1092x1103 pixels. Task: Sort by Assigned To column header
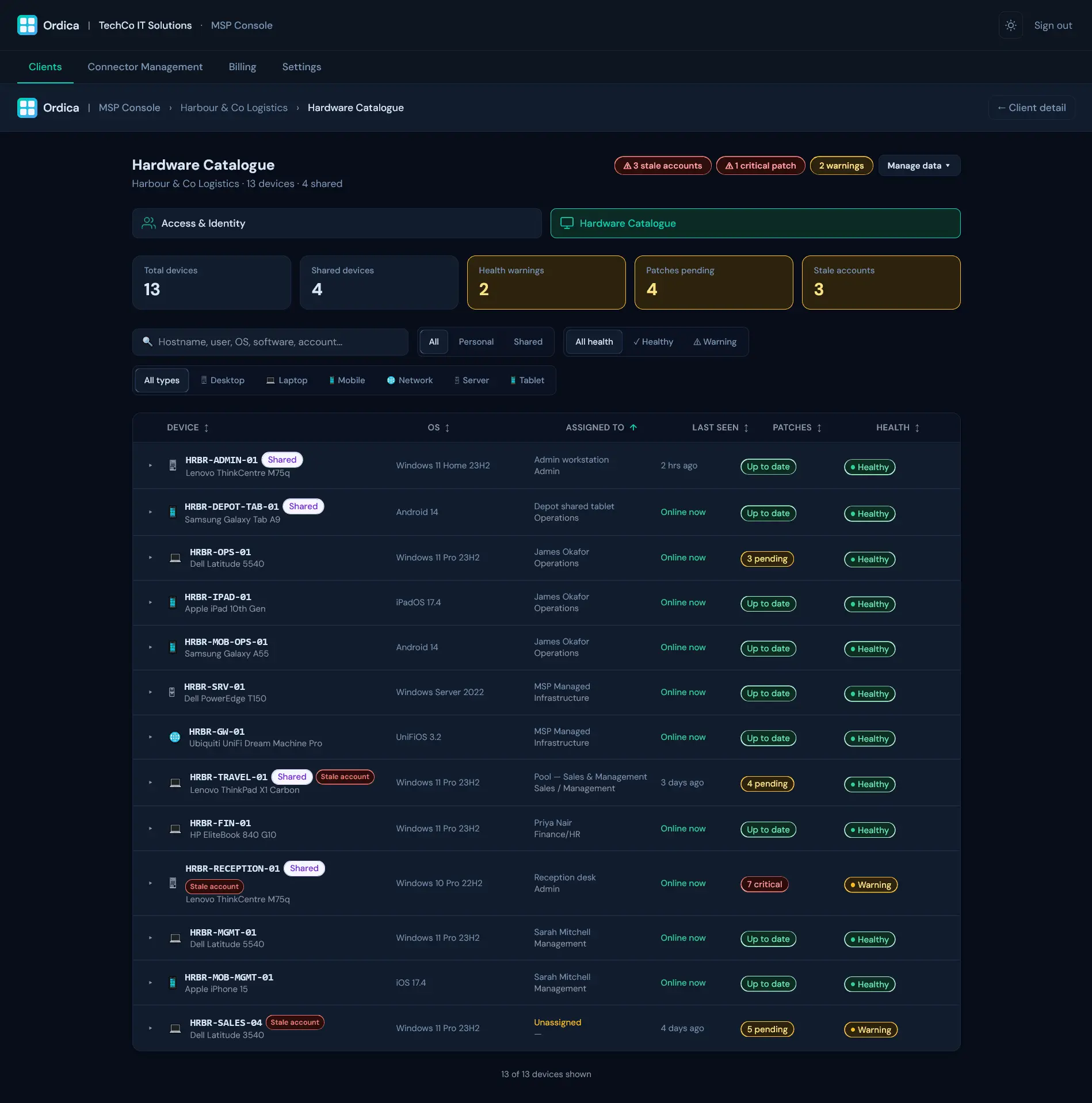click(601, 428)
